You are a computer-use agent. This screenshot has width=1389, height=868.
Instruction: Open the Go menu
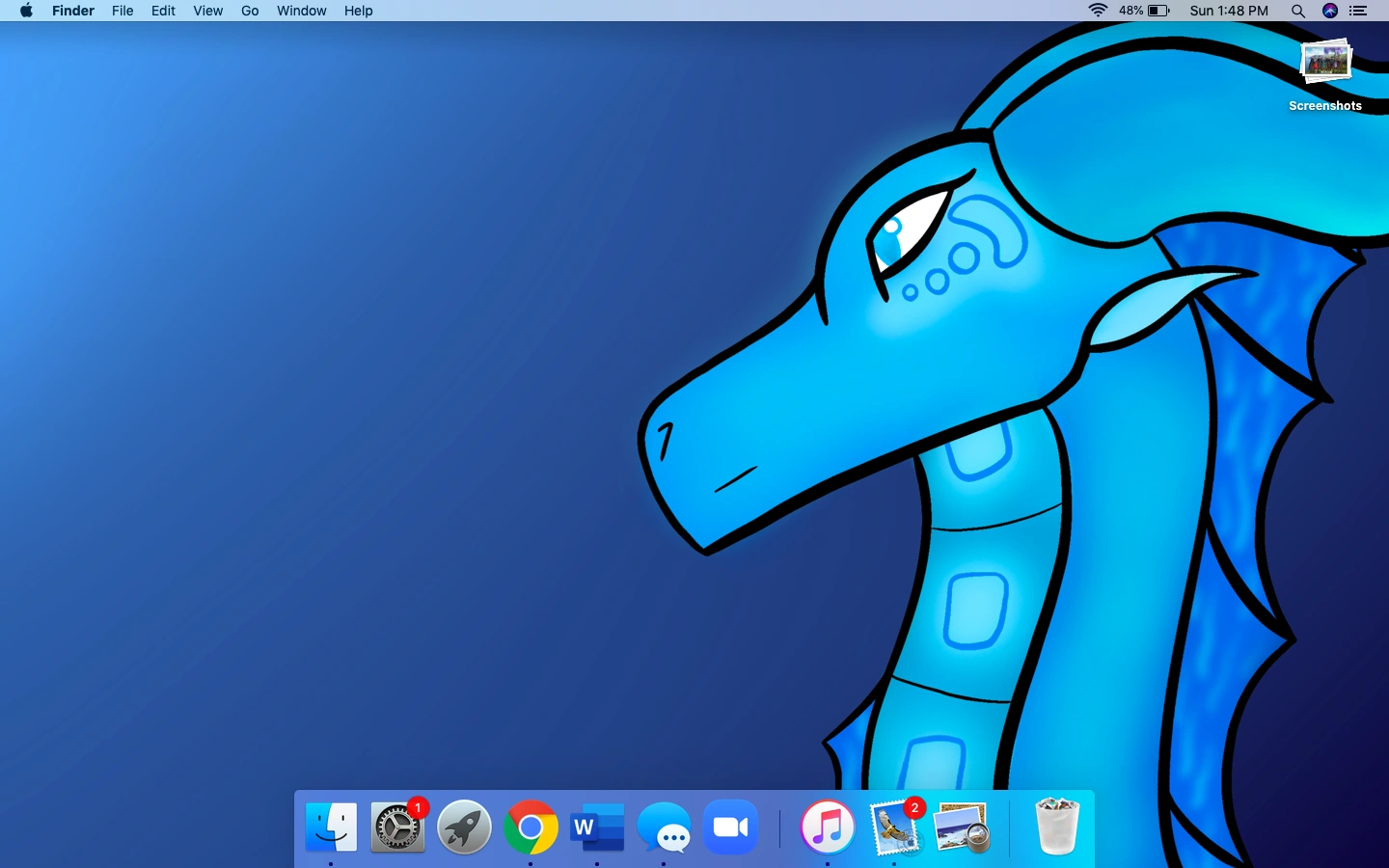coord(250,11)
